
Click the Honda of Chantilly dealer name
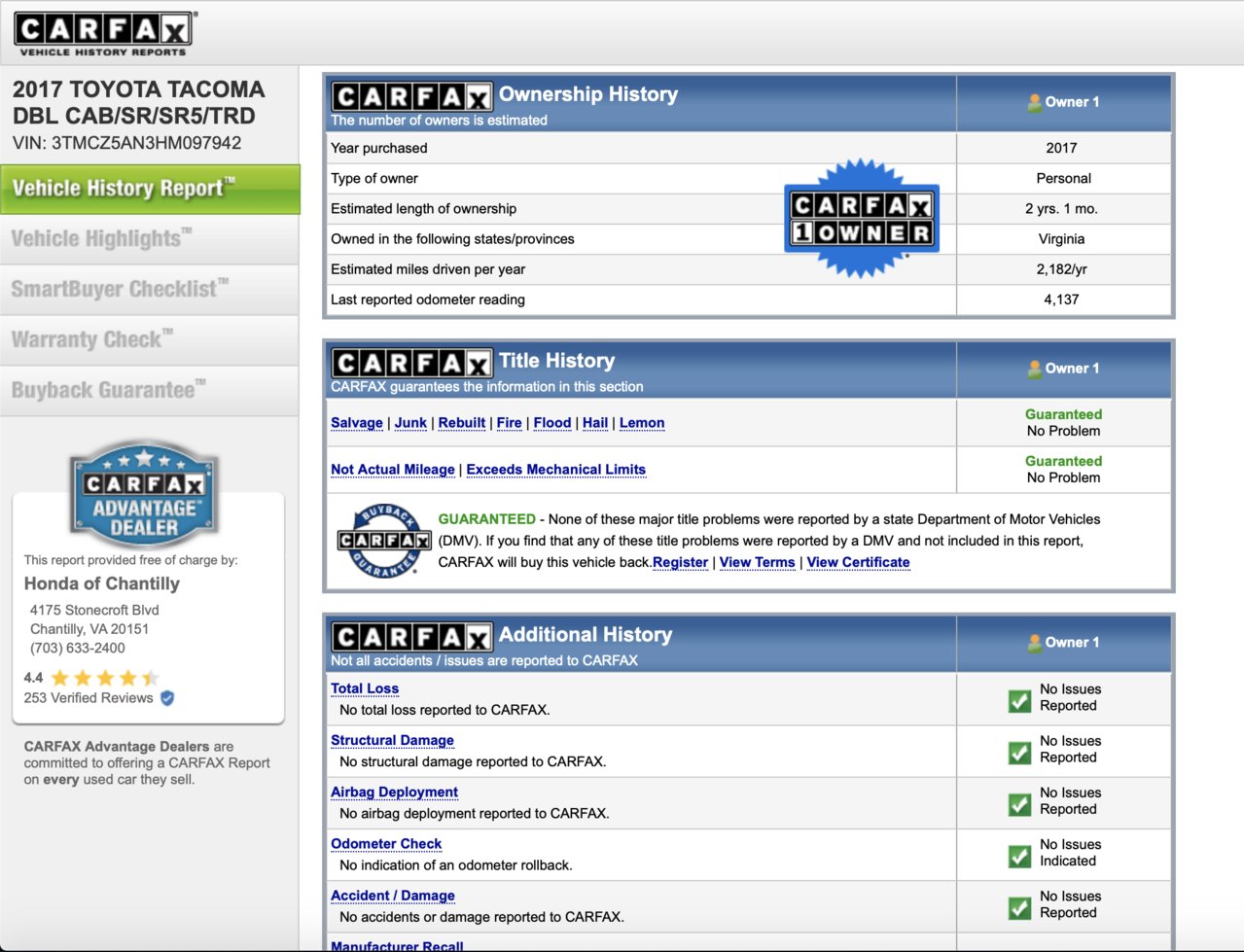(102, 583)
